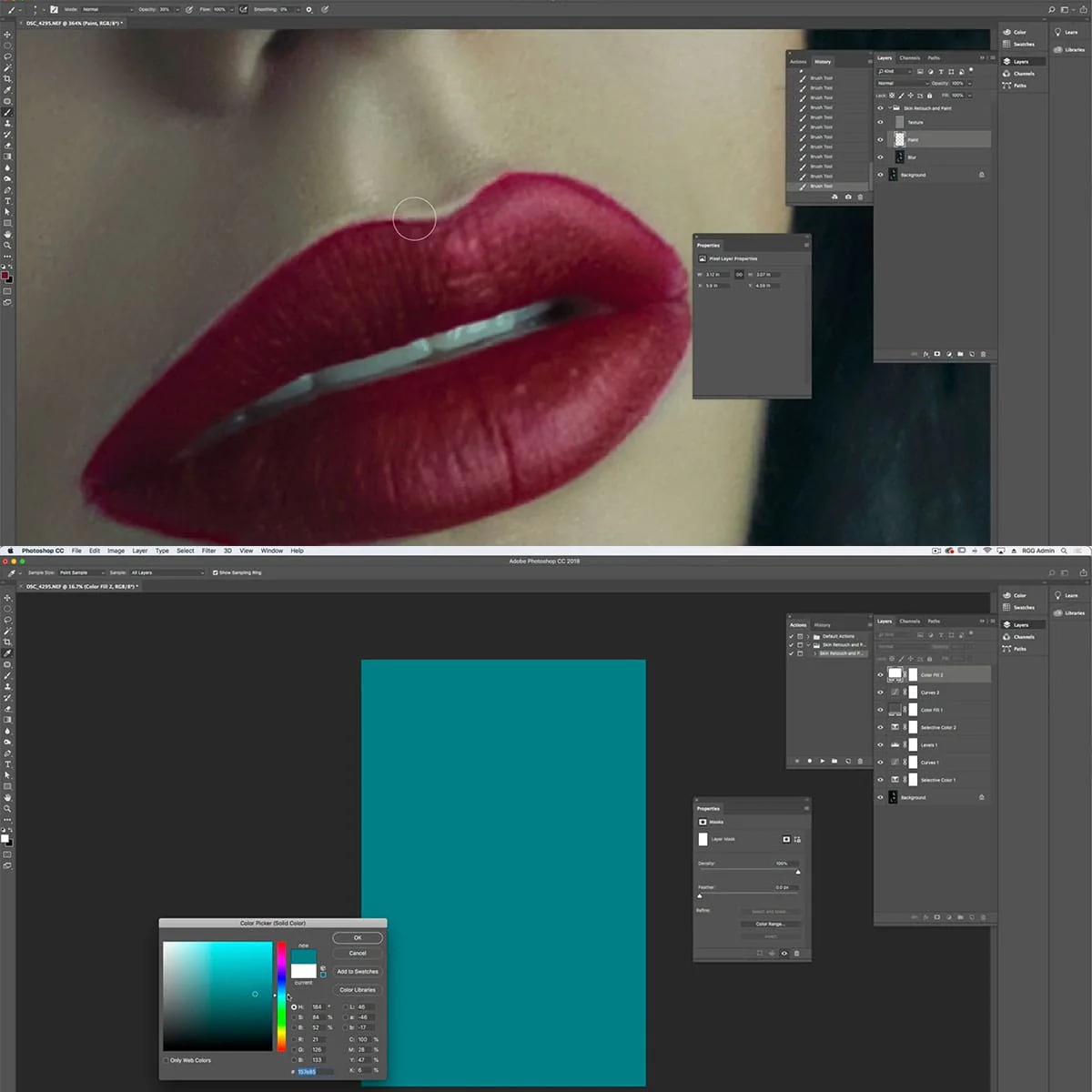Hide the Background layer with its eye toggle
The height and width of the screenshot is (1092, 1092).
881,797
